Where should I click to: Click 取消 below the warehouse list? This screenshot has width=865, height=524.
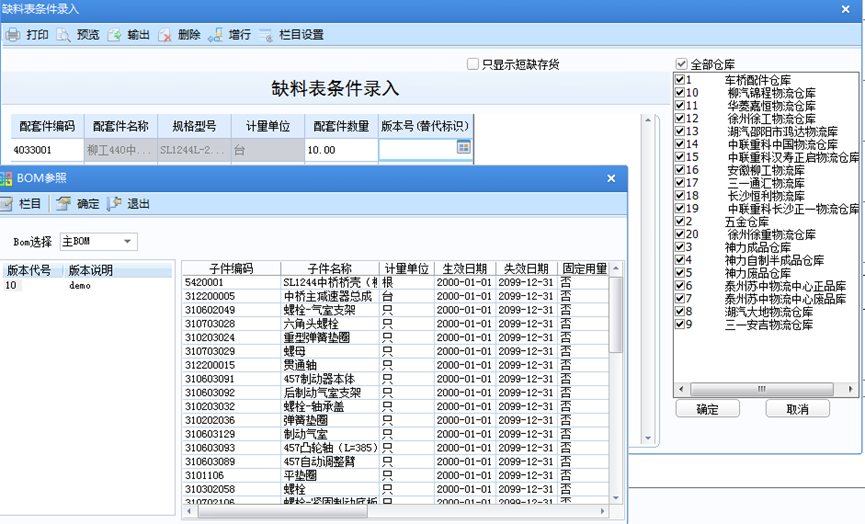click(x=797, y=409)
